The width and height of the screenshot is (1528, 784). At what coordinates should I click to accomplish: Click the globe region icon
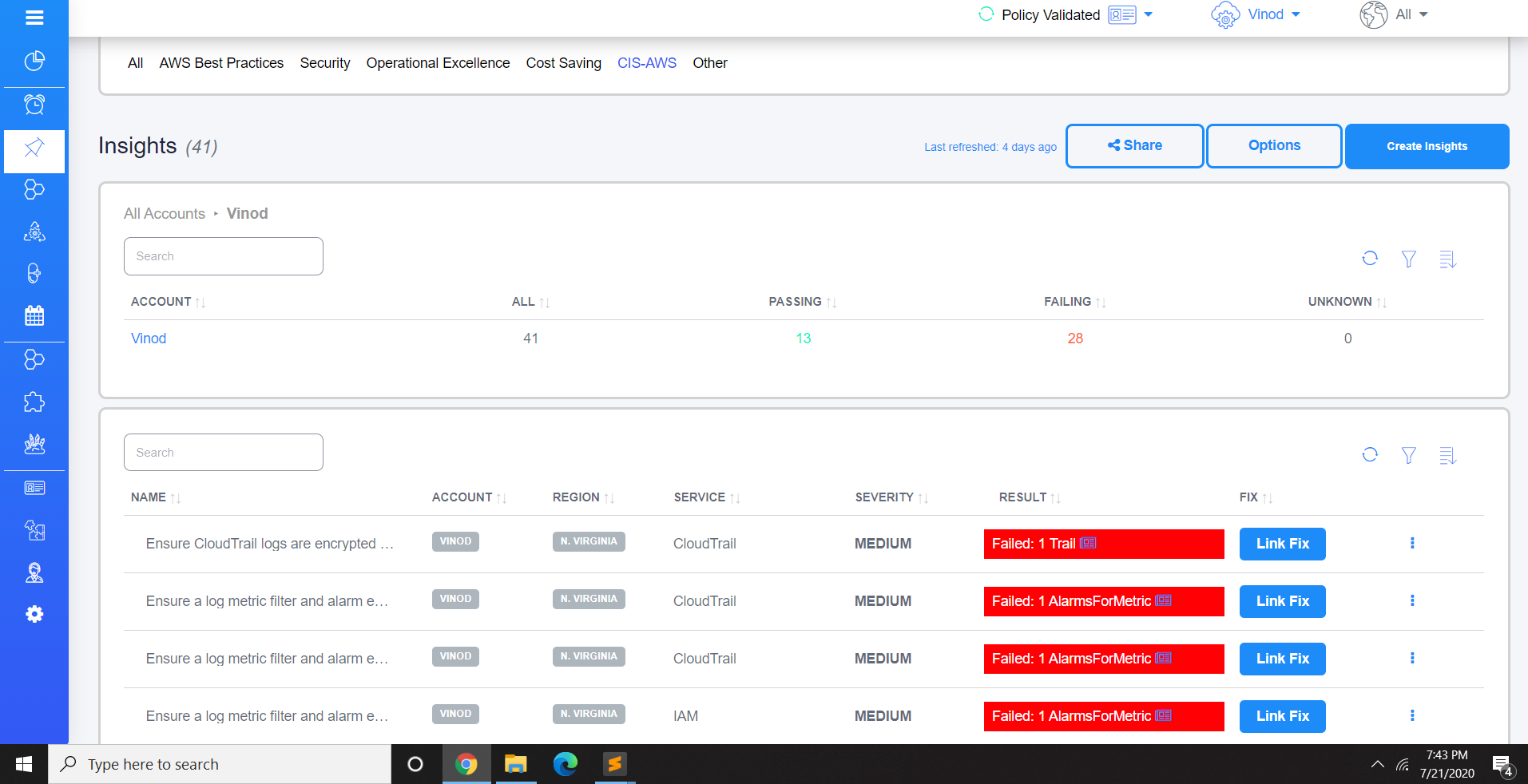1373,14
